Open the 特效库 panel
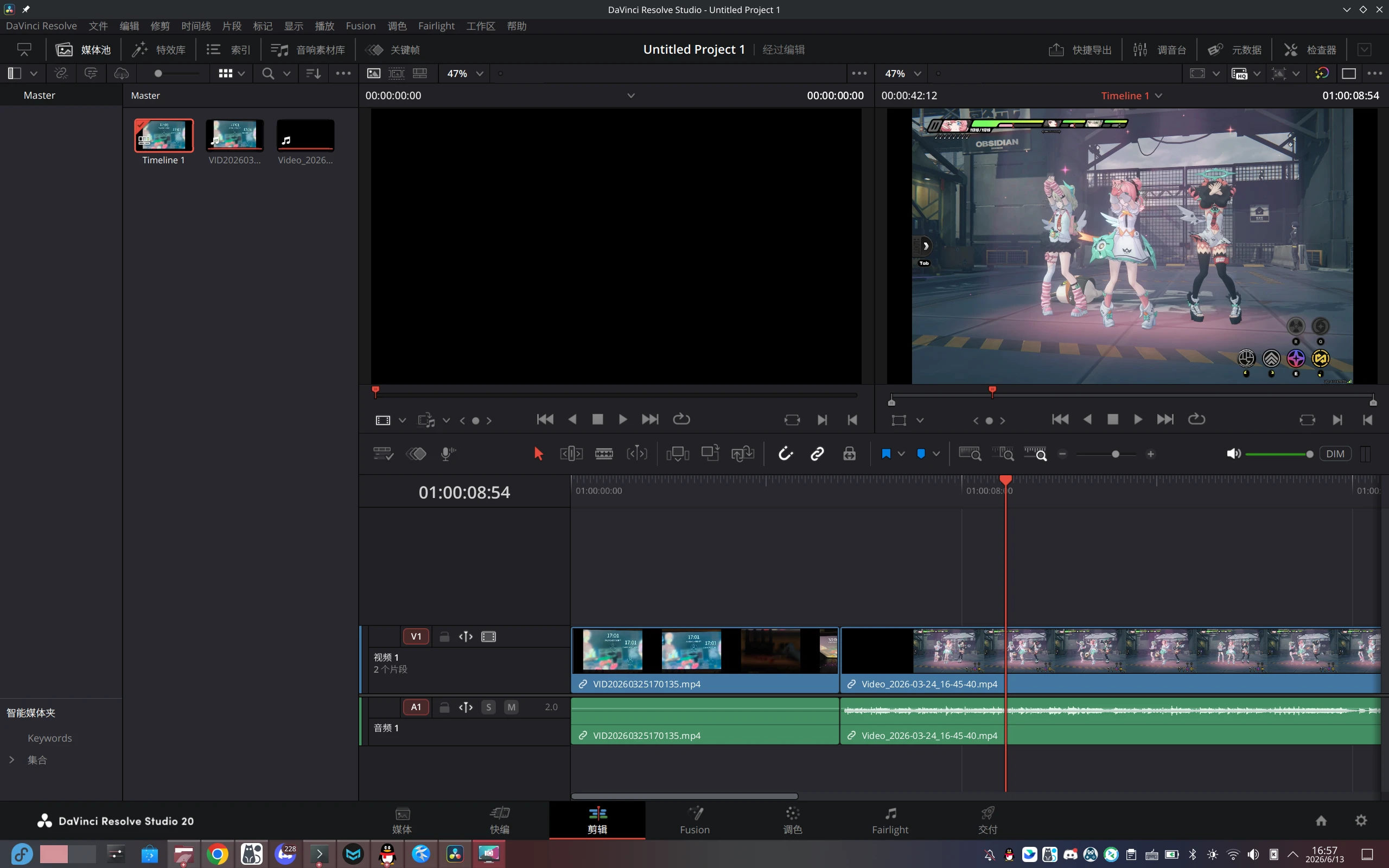This screenshot has height=868, width=1389. pyautogui.click(x=158, y=50)
